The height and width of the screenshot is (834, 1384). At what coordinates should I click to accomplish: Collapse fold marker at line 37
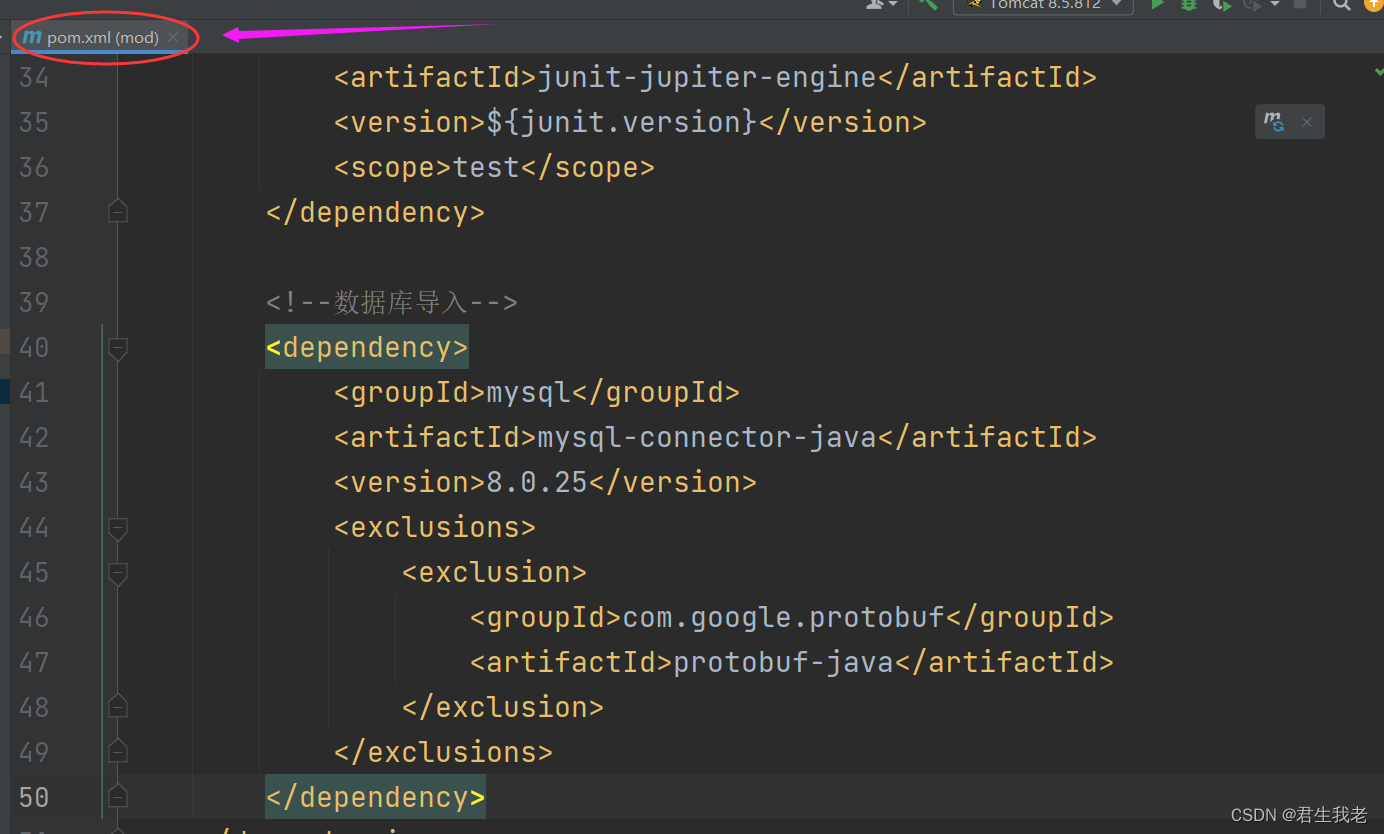pos(118,212)
